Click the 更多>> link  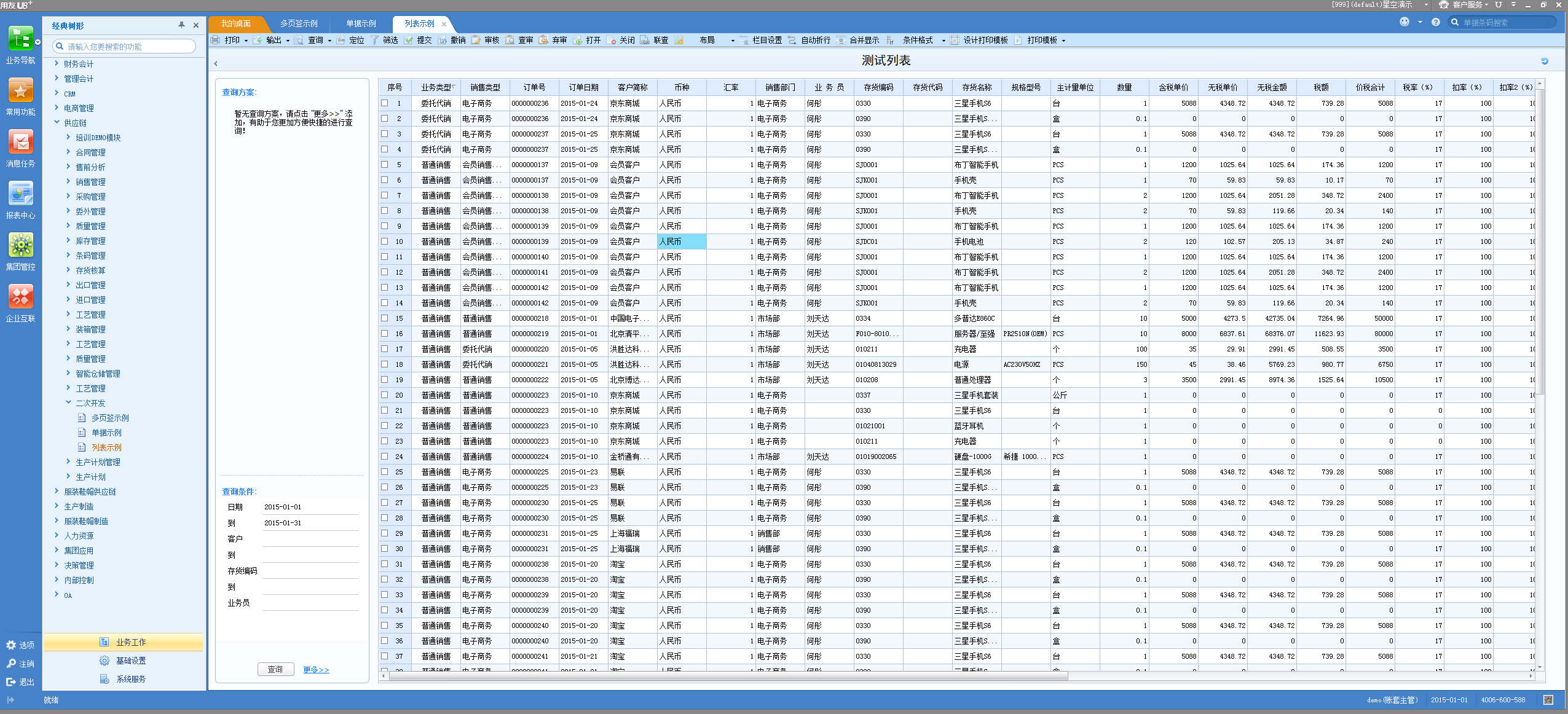pyautogui.click(x=316, y=670)
